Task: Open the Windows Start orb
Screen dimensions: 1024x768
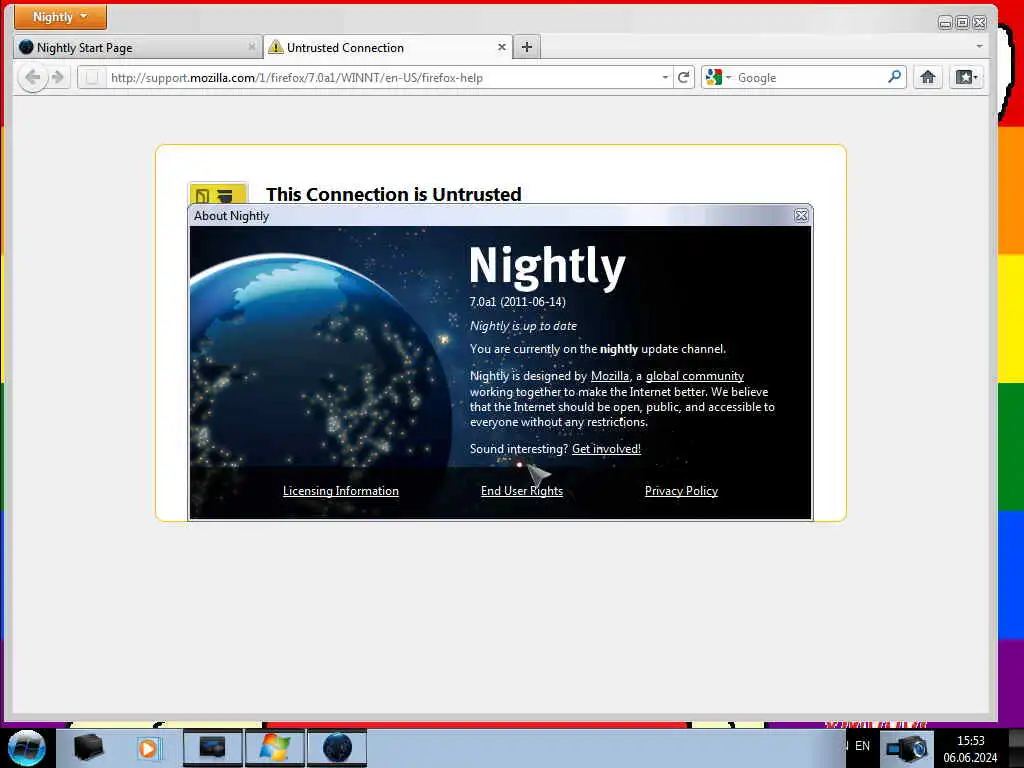Action: pyautogui.click(x=27, y=748)
